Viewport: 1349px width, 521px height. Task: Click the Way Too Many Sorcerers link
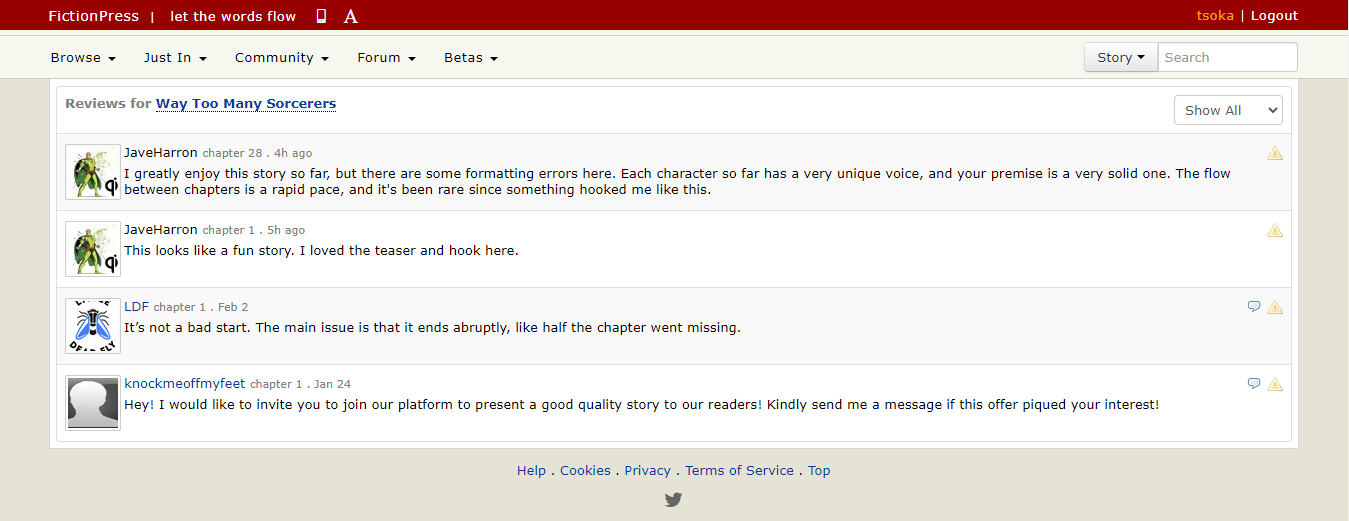click(x=246, y=104)
